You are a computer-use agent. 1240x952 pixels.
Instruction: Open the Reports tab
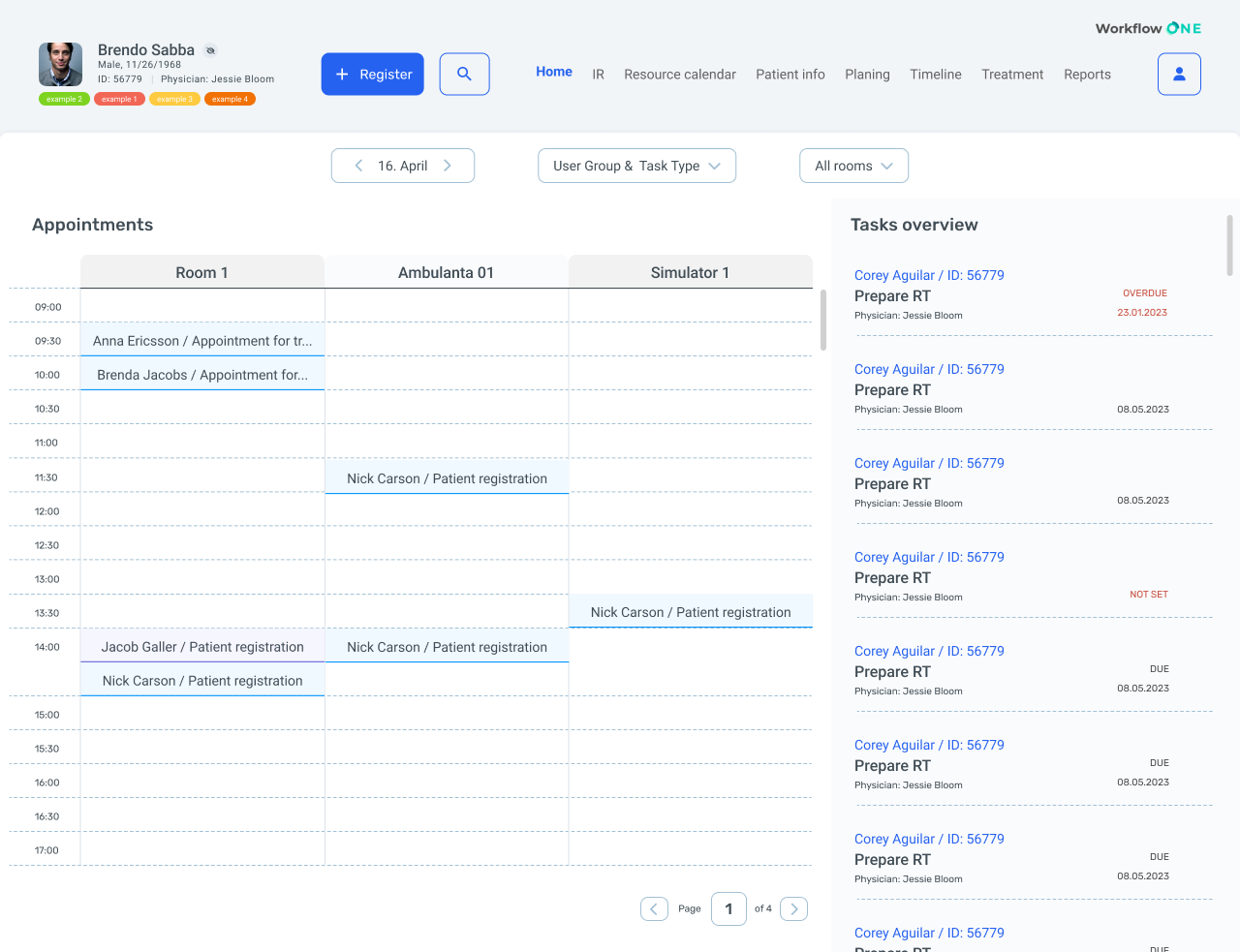click(1087, 75)
